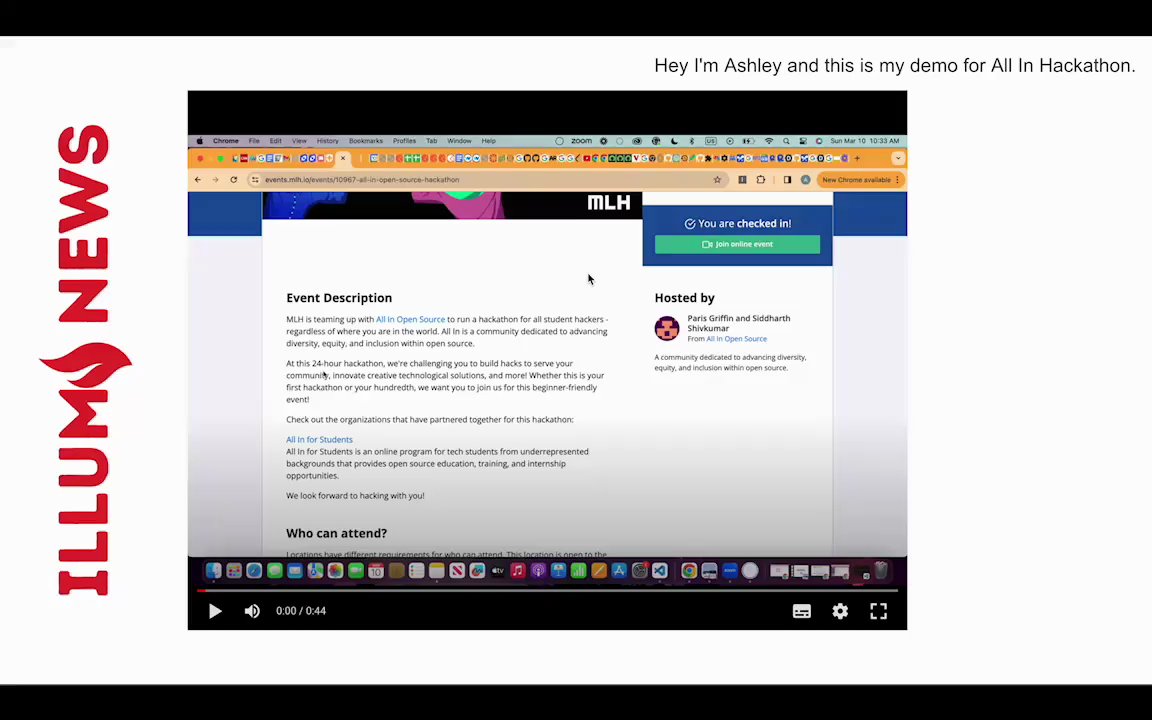Viewport: 1152px width, 720px height.
Task: Open the All In Open Source description link
Action: (410, 320)
